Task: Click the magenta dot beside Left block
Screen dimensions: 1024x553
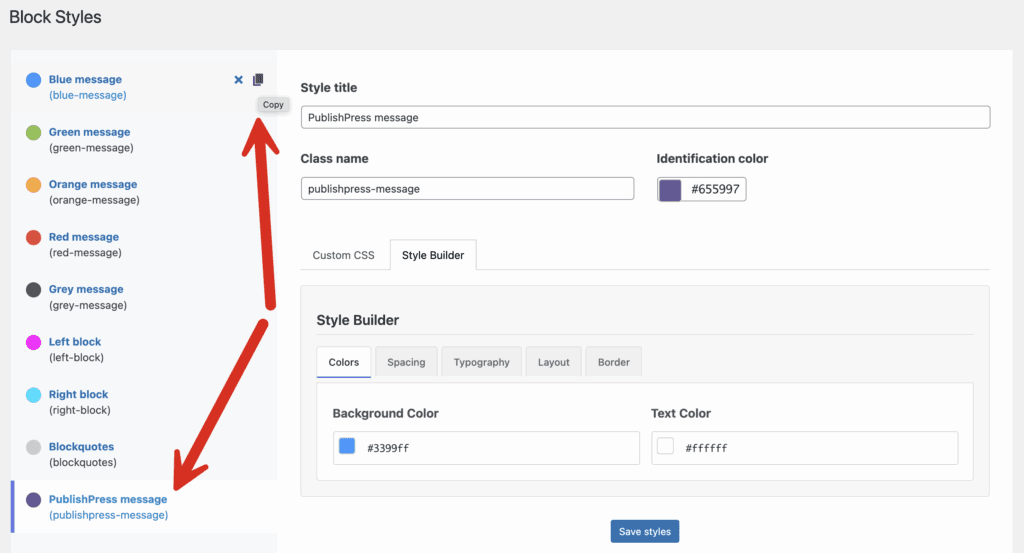Action: tap(33, 342)
